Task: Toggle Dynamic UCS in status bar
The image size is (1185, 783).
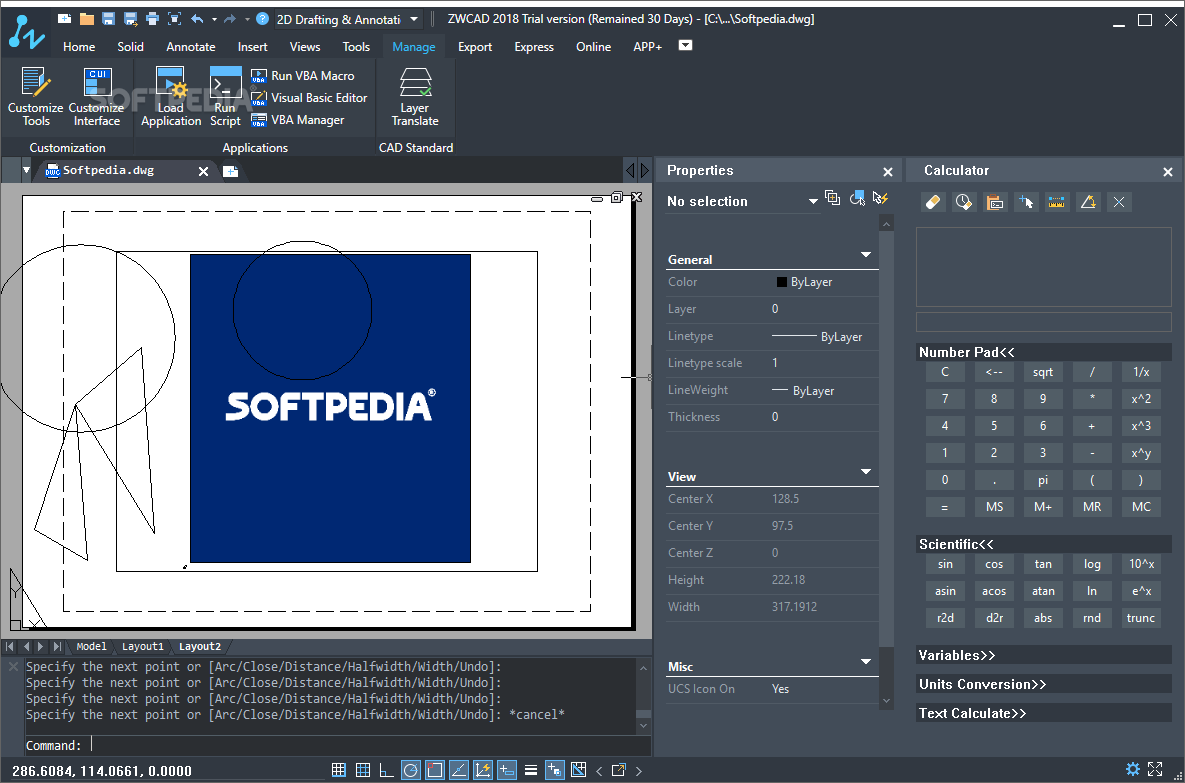Action: point(483,770)
